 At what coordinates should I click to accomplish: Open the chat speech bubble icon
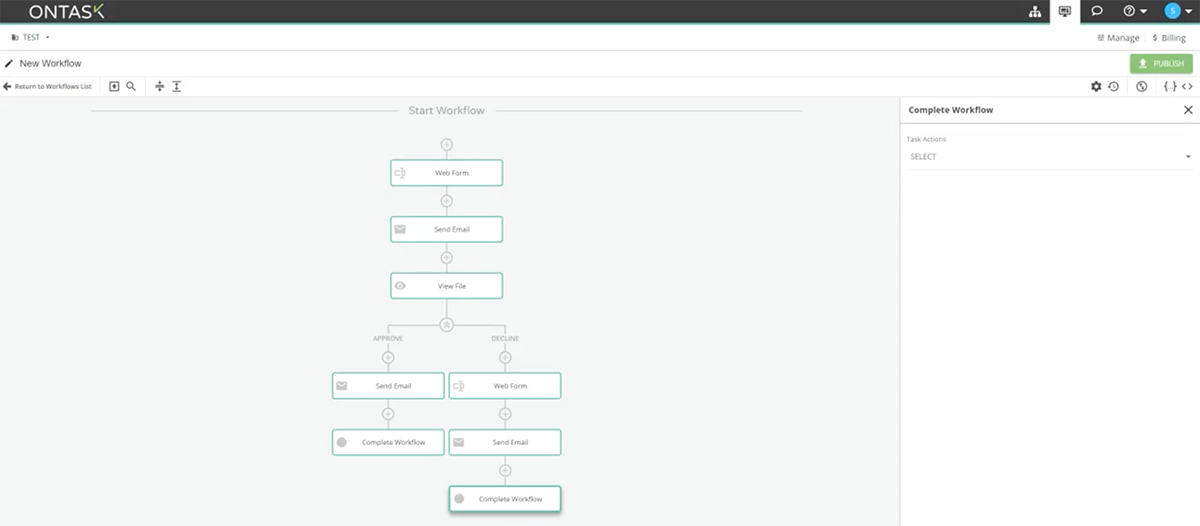pos(1097,12)
